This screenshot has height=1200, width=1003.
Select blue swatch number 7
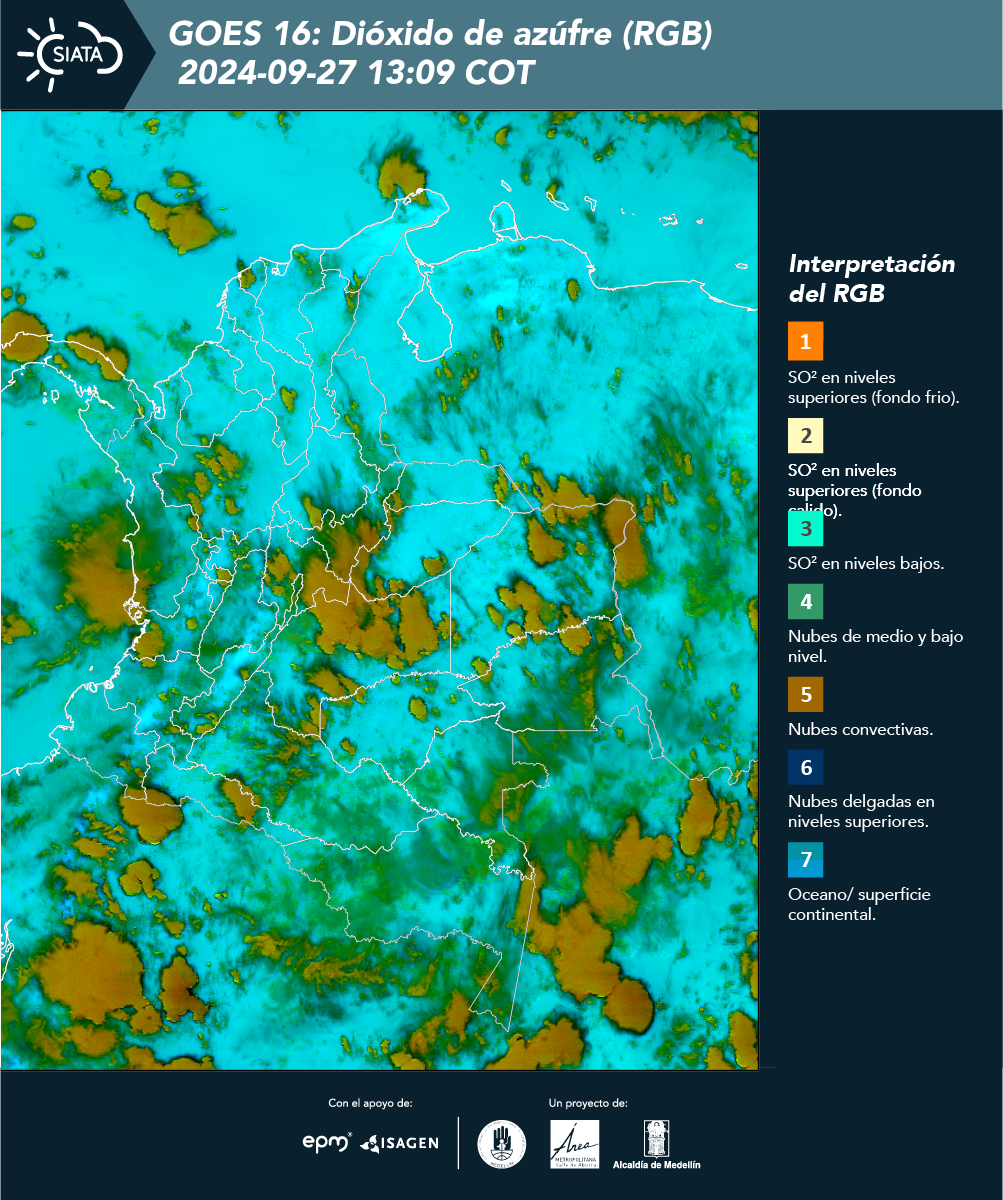[x=805, y=860]
